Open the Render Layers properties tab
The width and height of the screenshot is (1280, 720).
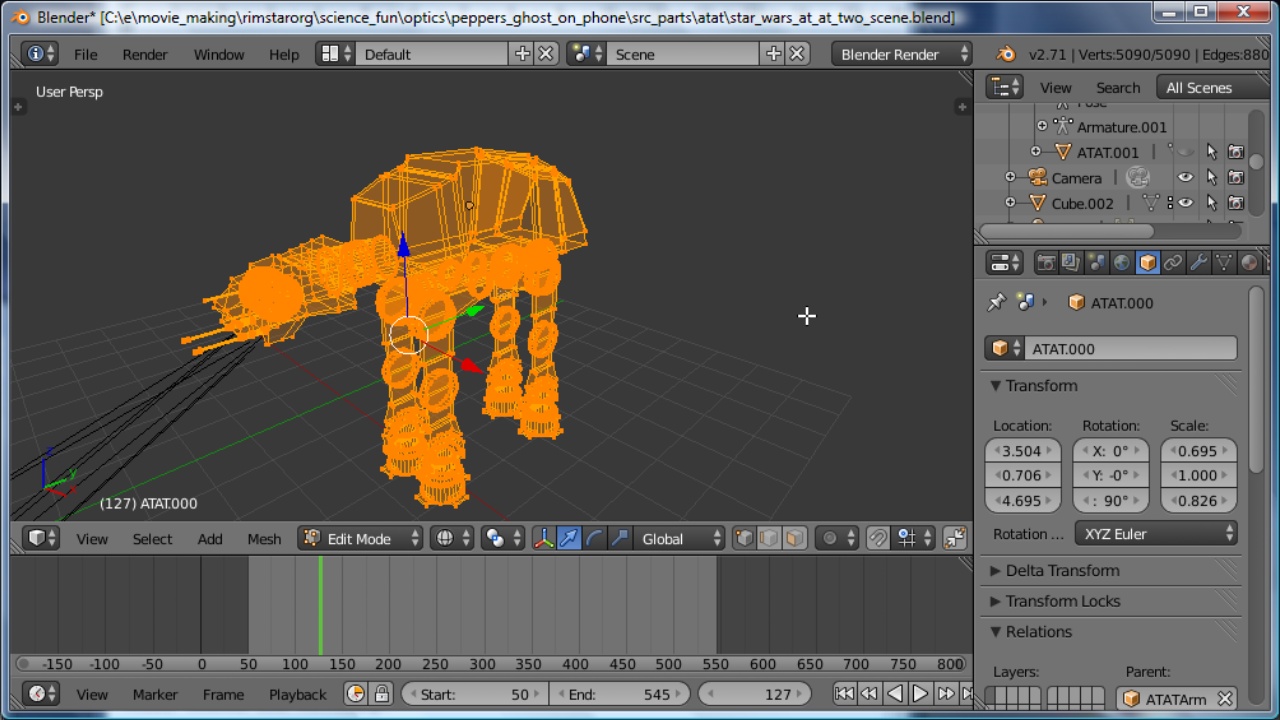coord(1071,262)
